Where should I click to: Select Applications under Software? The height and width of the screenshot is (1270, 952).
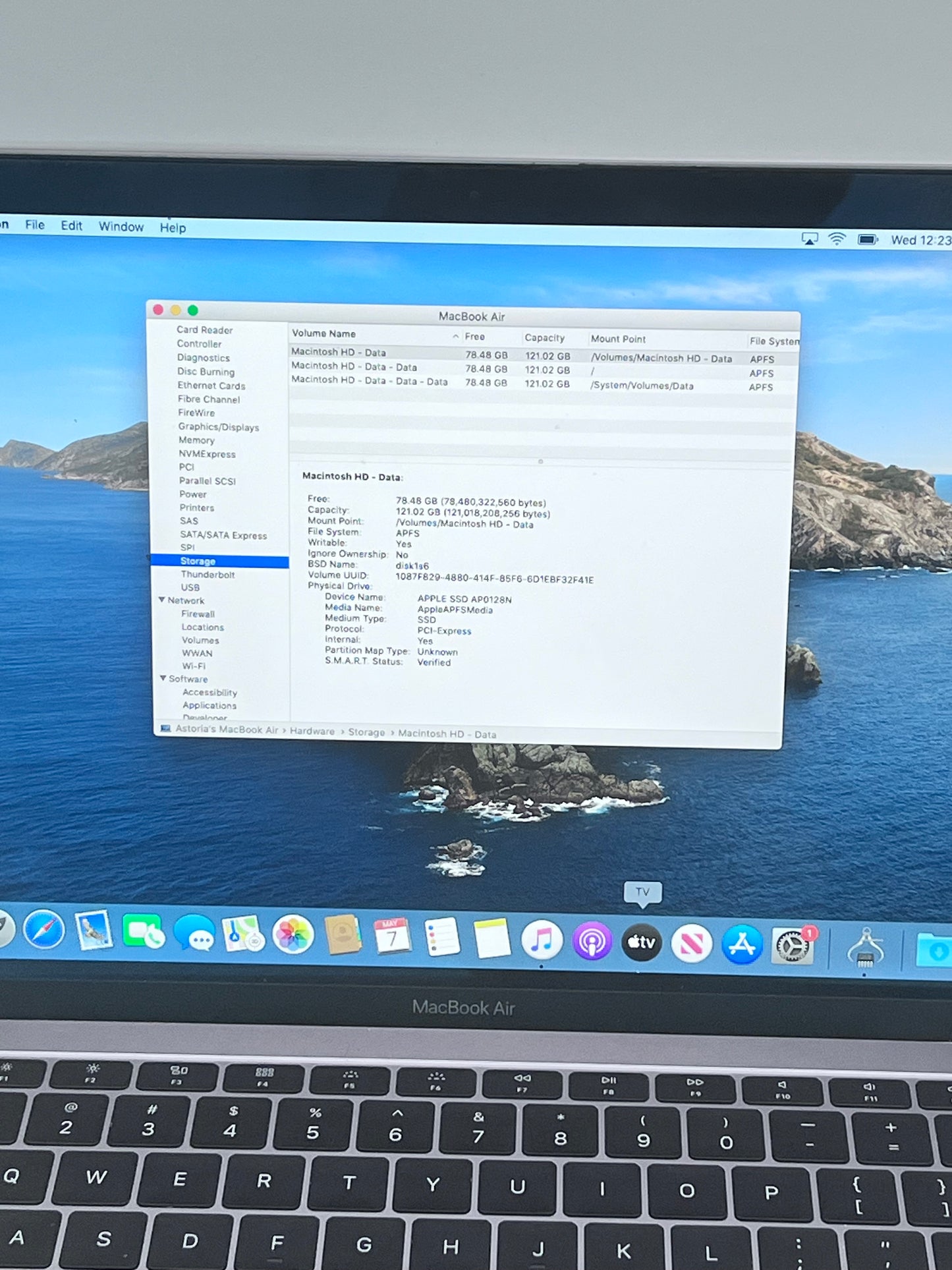209,705
